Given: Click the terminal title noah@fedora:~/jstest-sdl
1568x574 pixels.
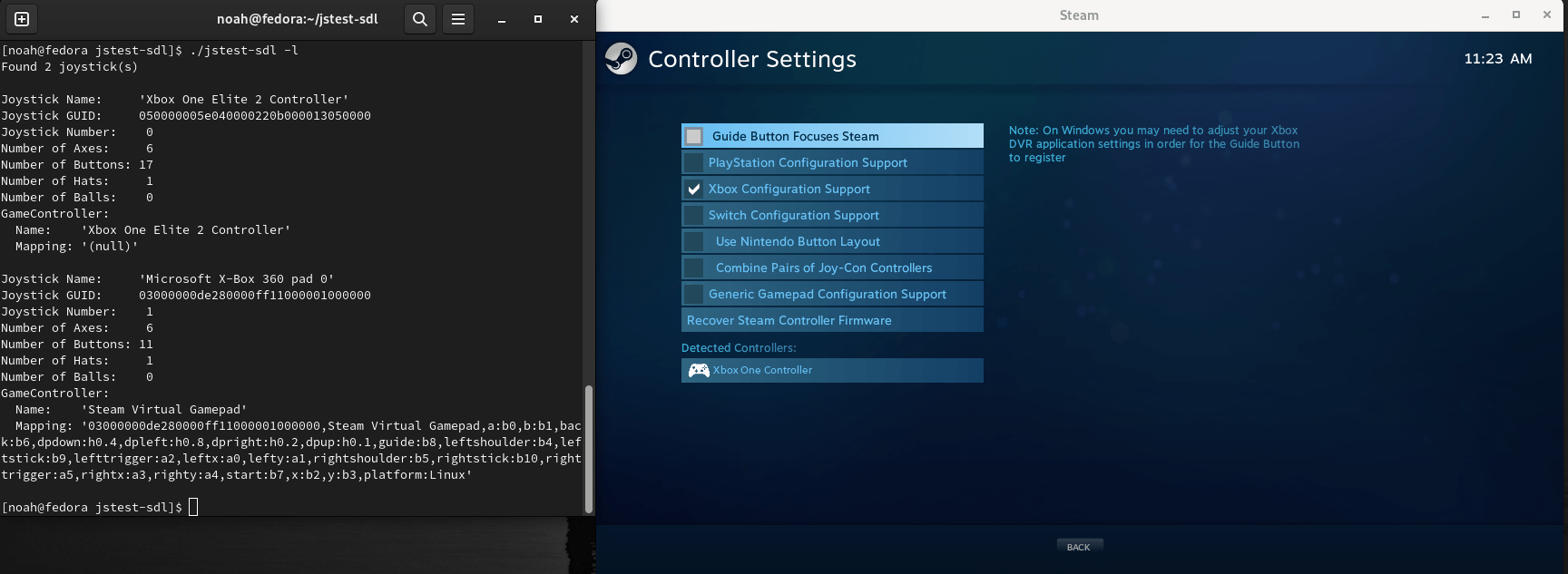Looking at the screenshot, I should (298, 19).
